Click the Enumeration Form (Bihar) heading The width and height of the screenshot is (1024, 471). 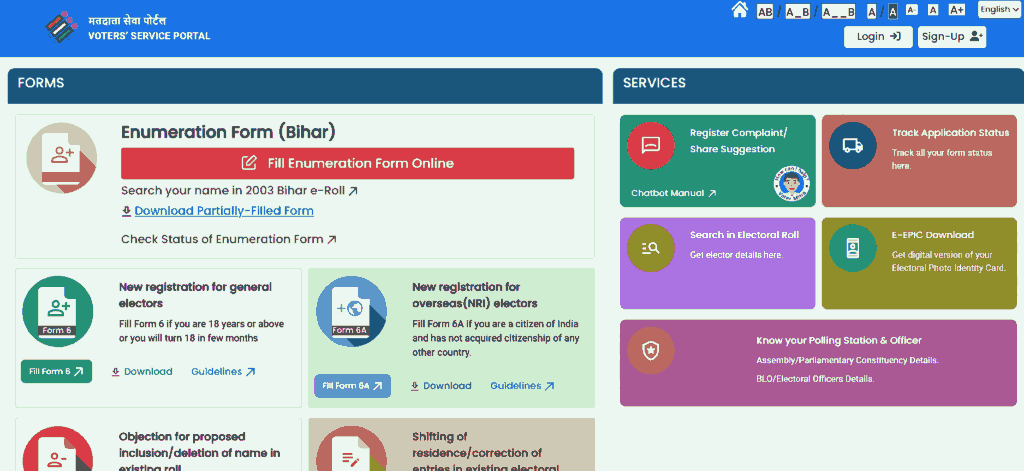pos(228,132)
